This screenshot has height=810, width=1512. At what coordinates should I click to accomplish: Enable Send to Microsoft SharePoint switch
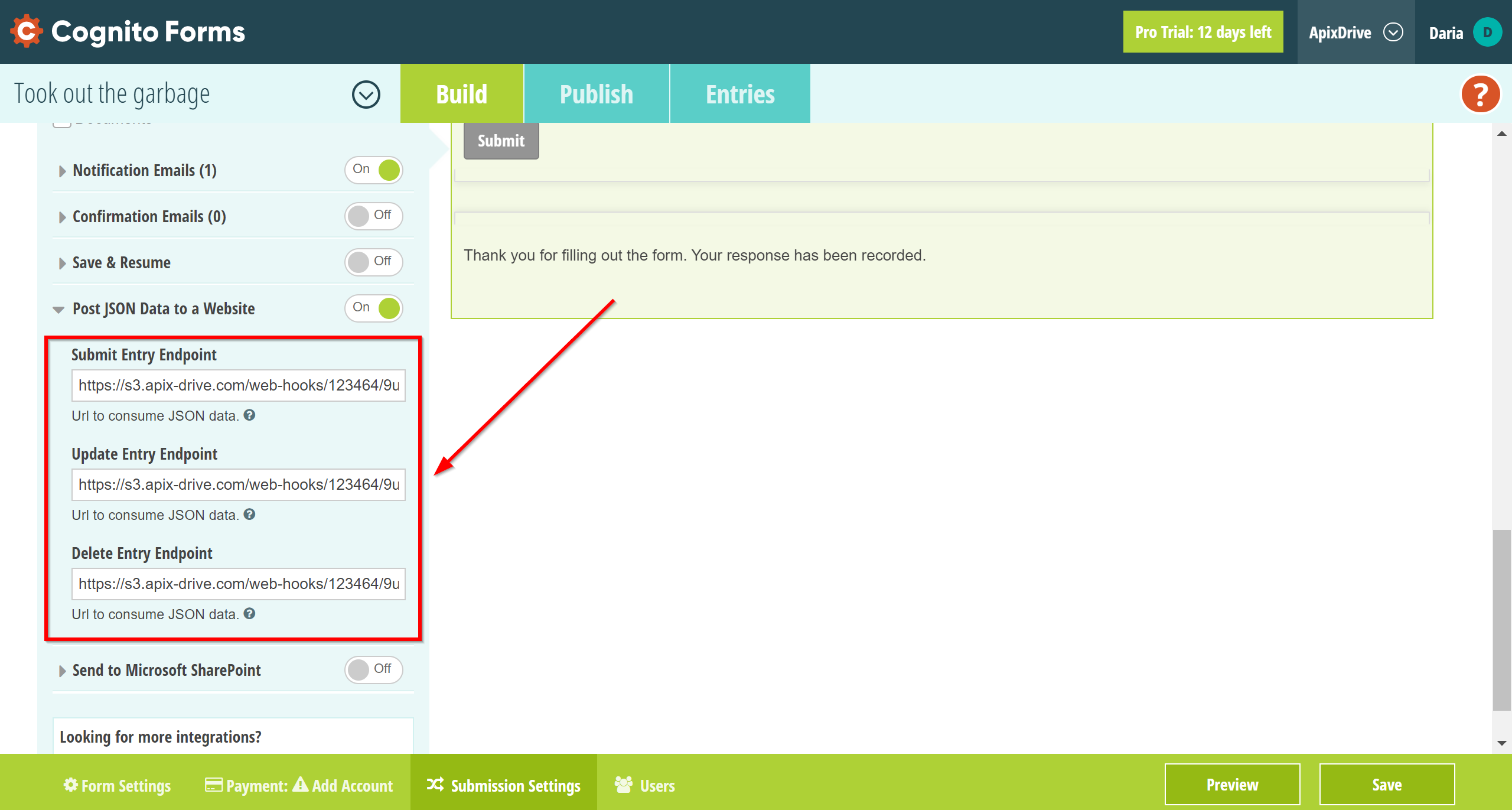tap(374, 670)
